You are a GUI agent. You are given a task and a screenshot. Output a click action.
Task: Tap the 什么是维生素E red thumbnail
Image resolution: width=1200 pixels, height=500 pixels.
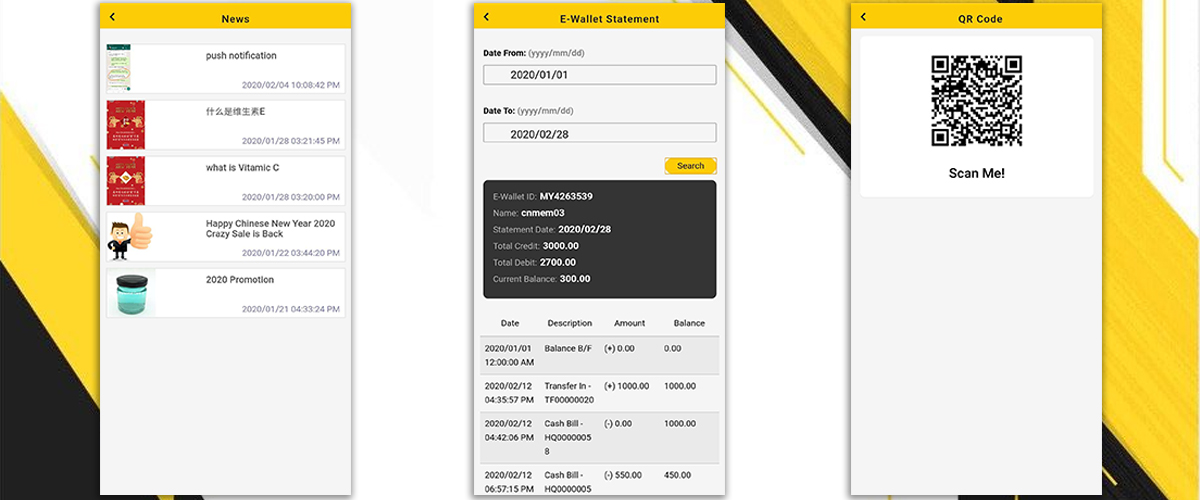click(126, 125)
